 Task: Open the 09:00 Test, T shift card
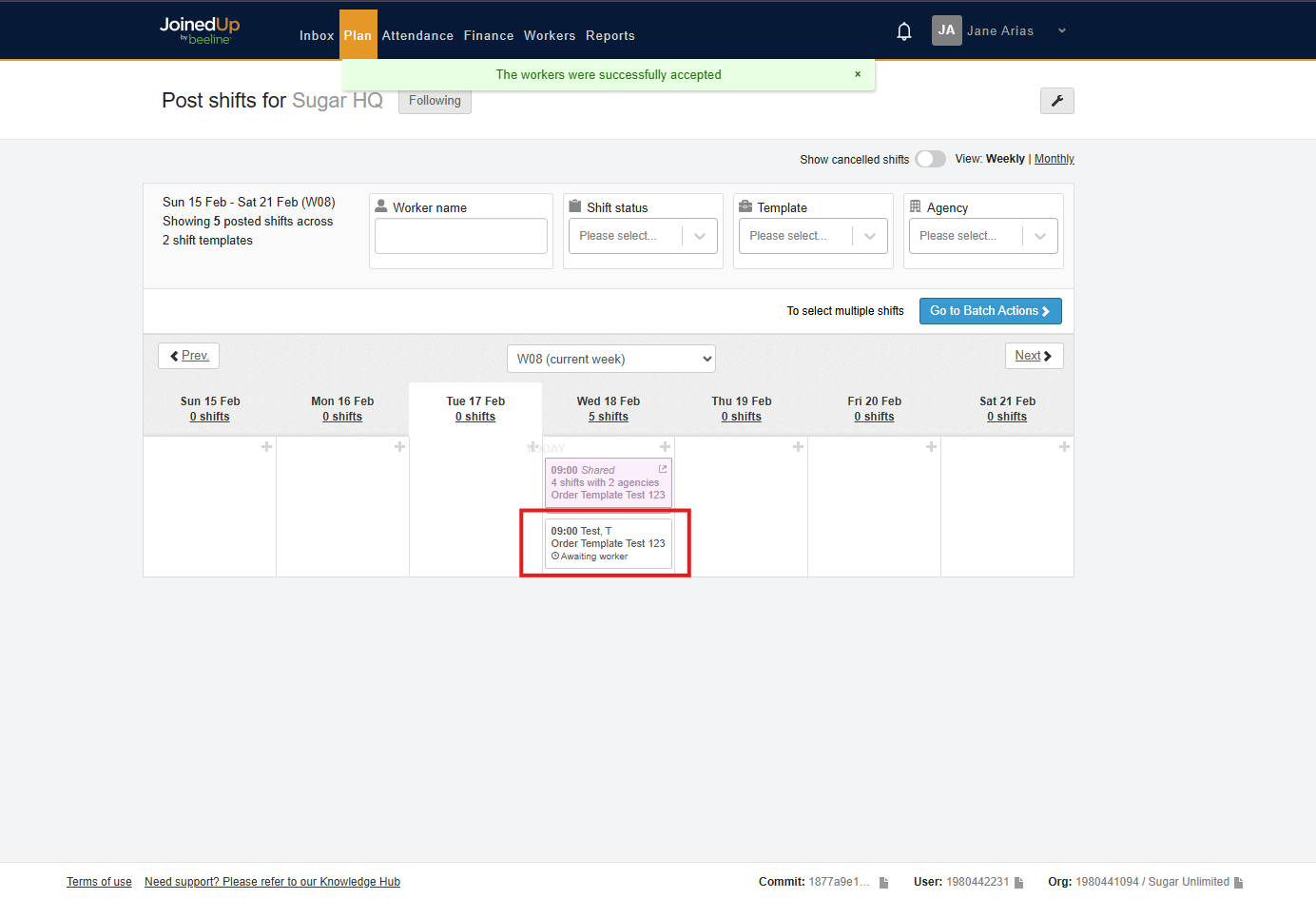click(x=608, y=543)
